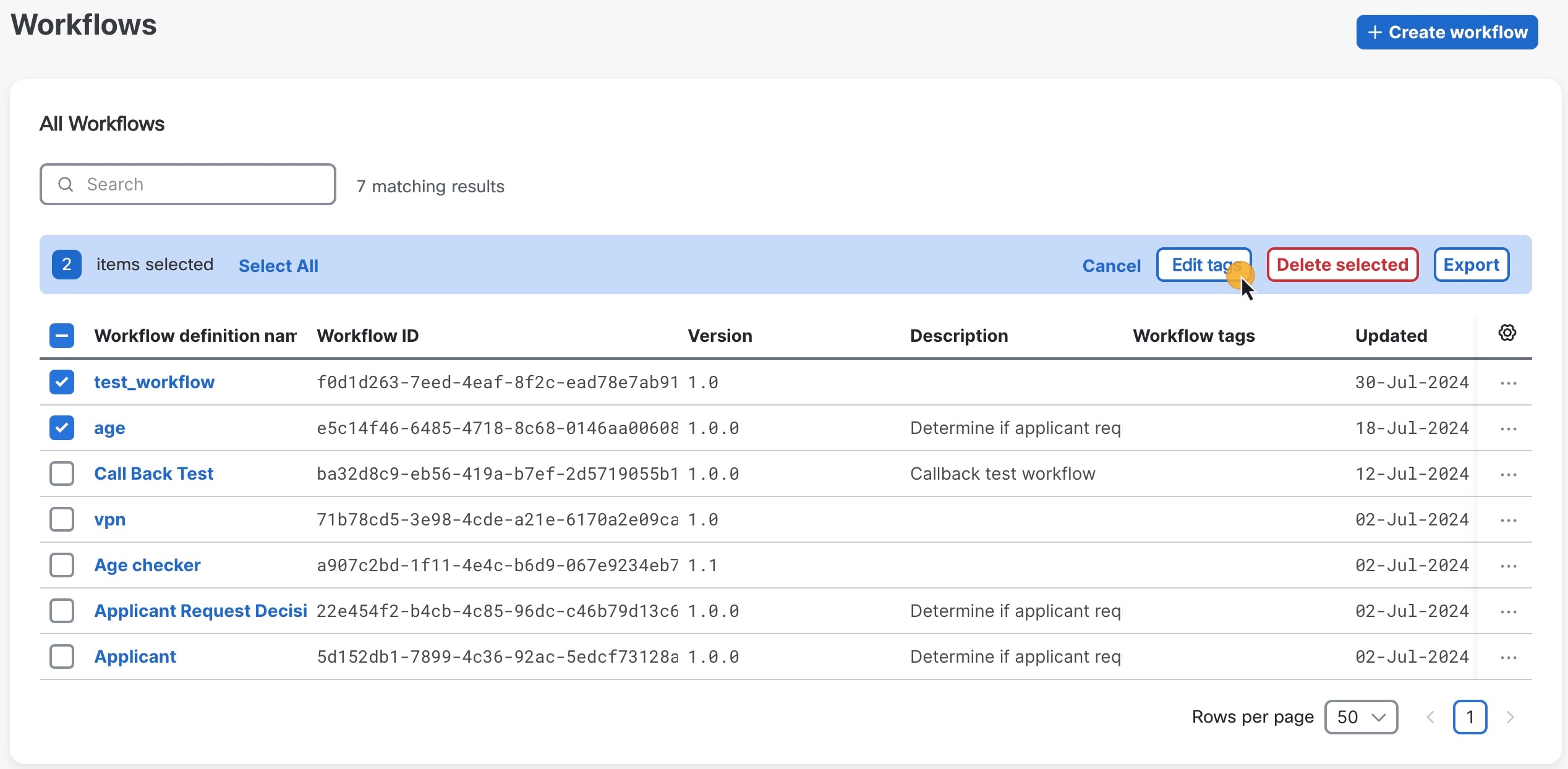Viewport: 1568px width, 769px height.
Task: Click the three-dot menu on the age row
Action: point(1508,428)
